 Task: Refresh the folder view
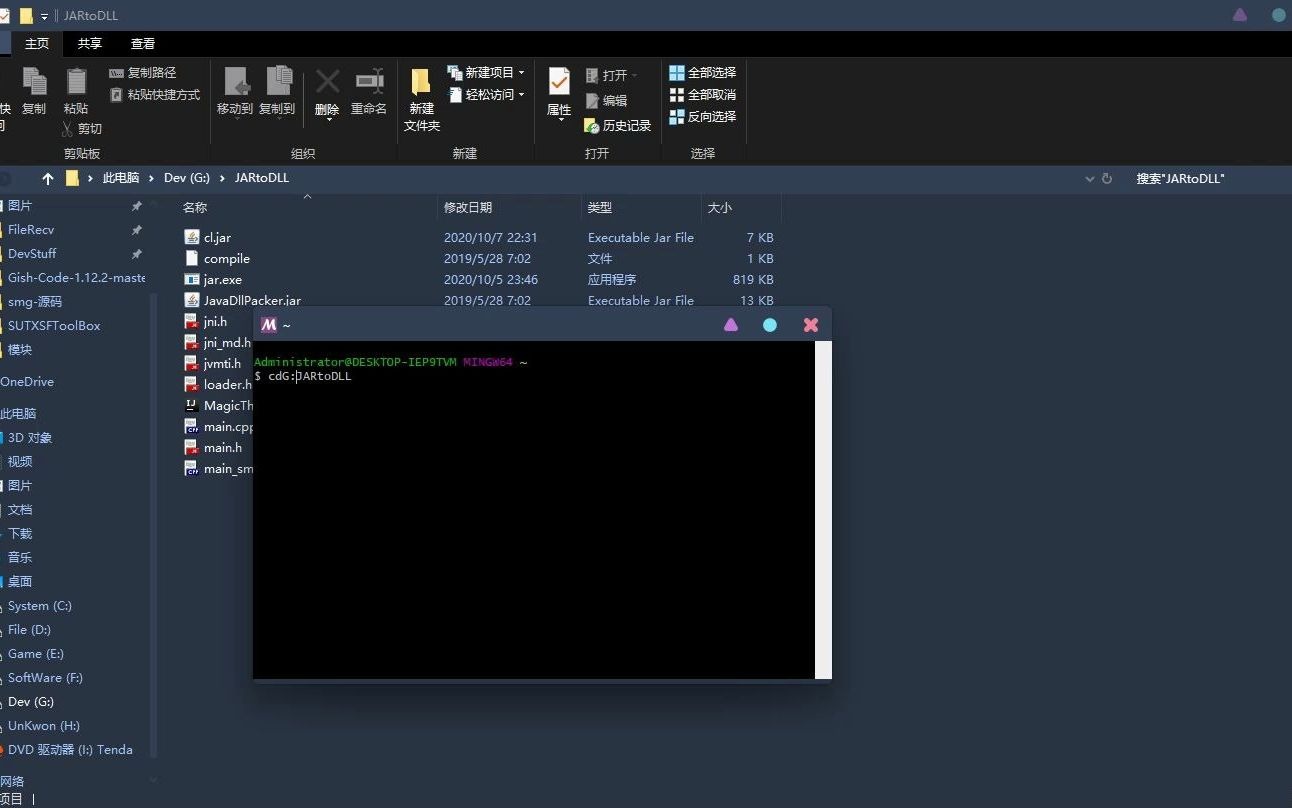pyautogui.click(x=1107, y=179)
